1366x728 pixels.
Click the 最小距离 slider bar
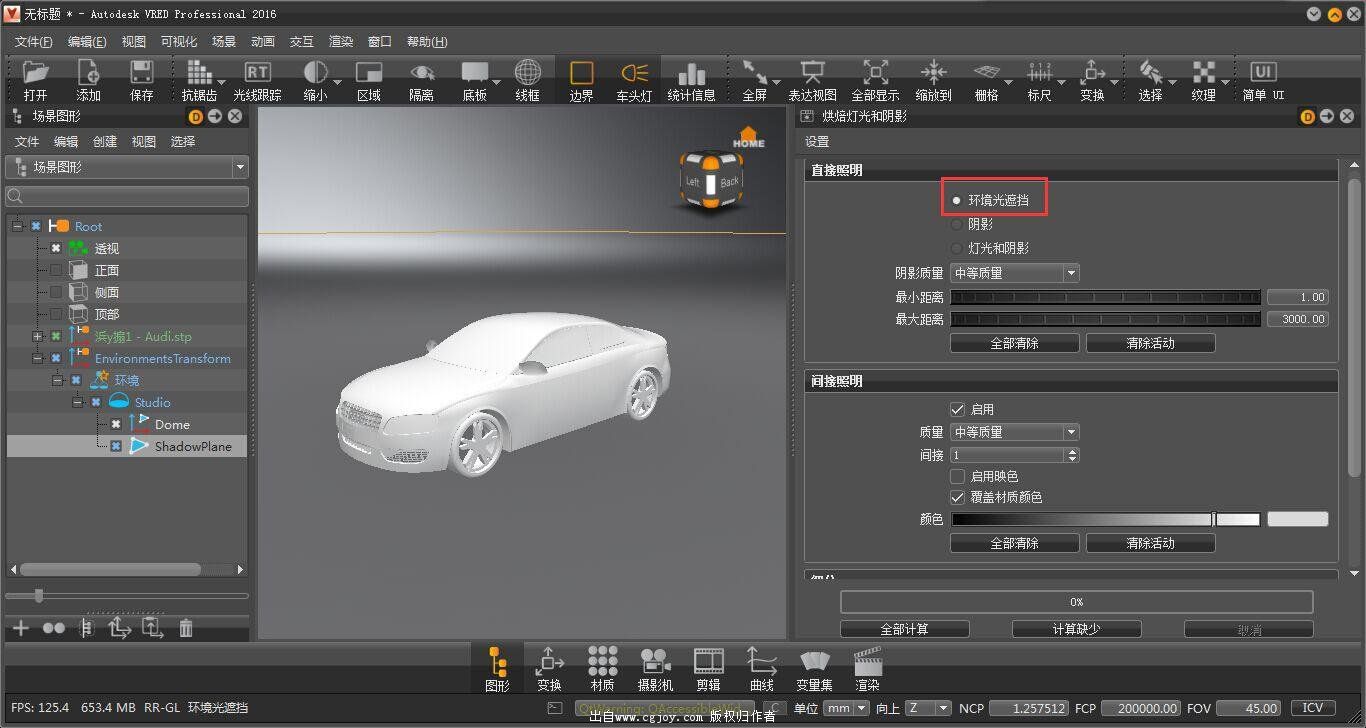click(1105, 297)
